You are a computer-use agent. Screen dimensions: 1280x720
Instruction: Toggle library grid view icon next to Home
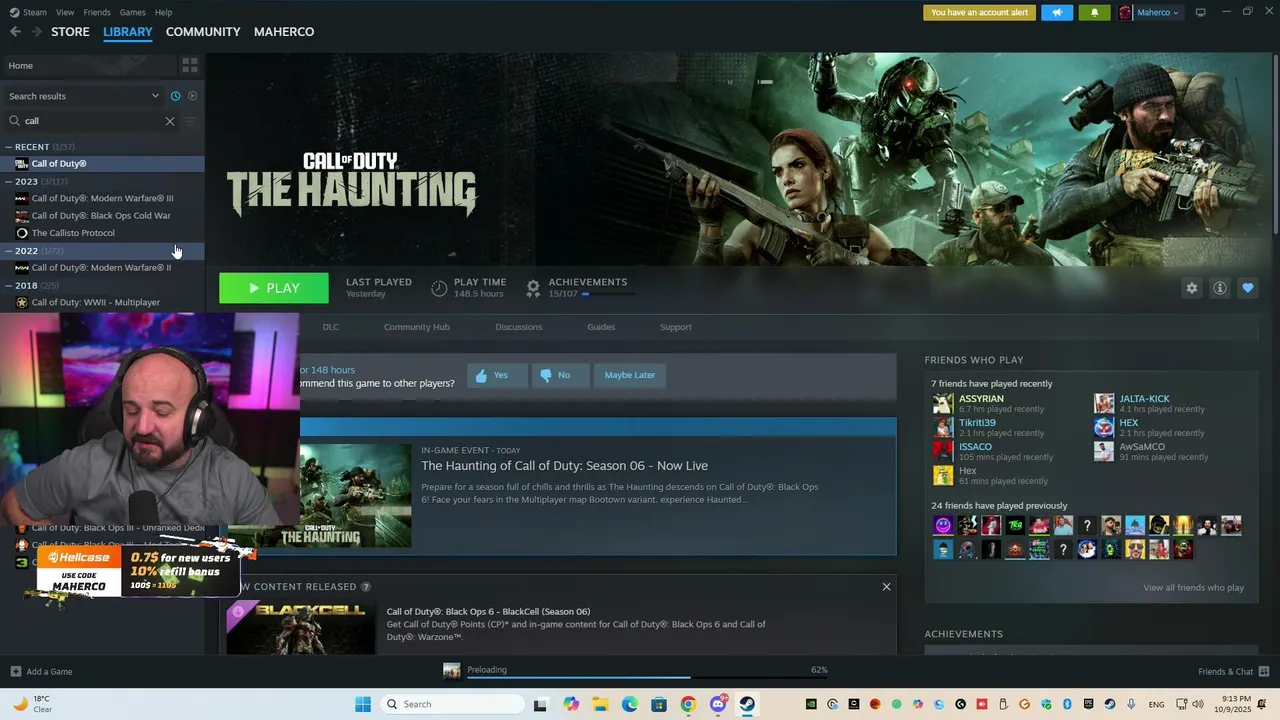click(189, 65)
